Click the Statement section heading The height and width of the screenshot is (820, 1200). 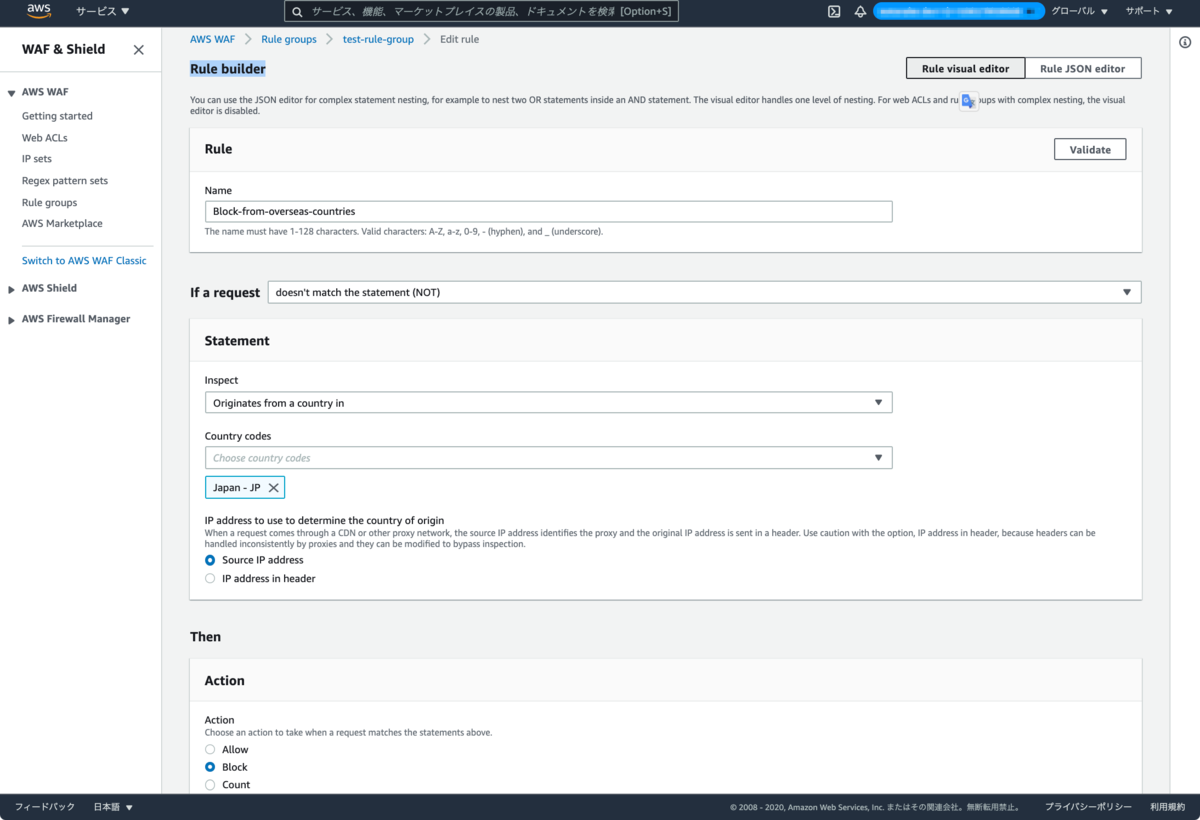coord(237,341)
